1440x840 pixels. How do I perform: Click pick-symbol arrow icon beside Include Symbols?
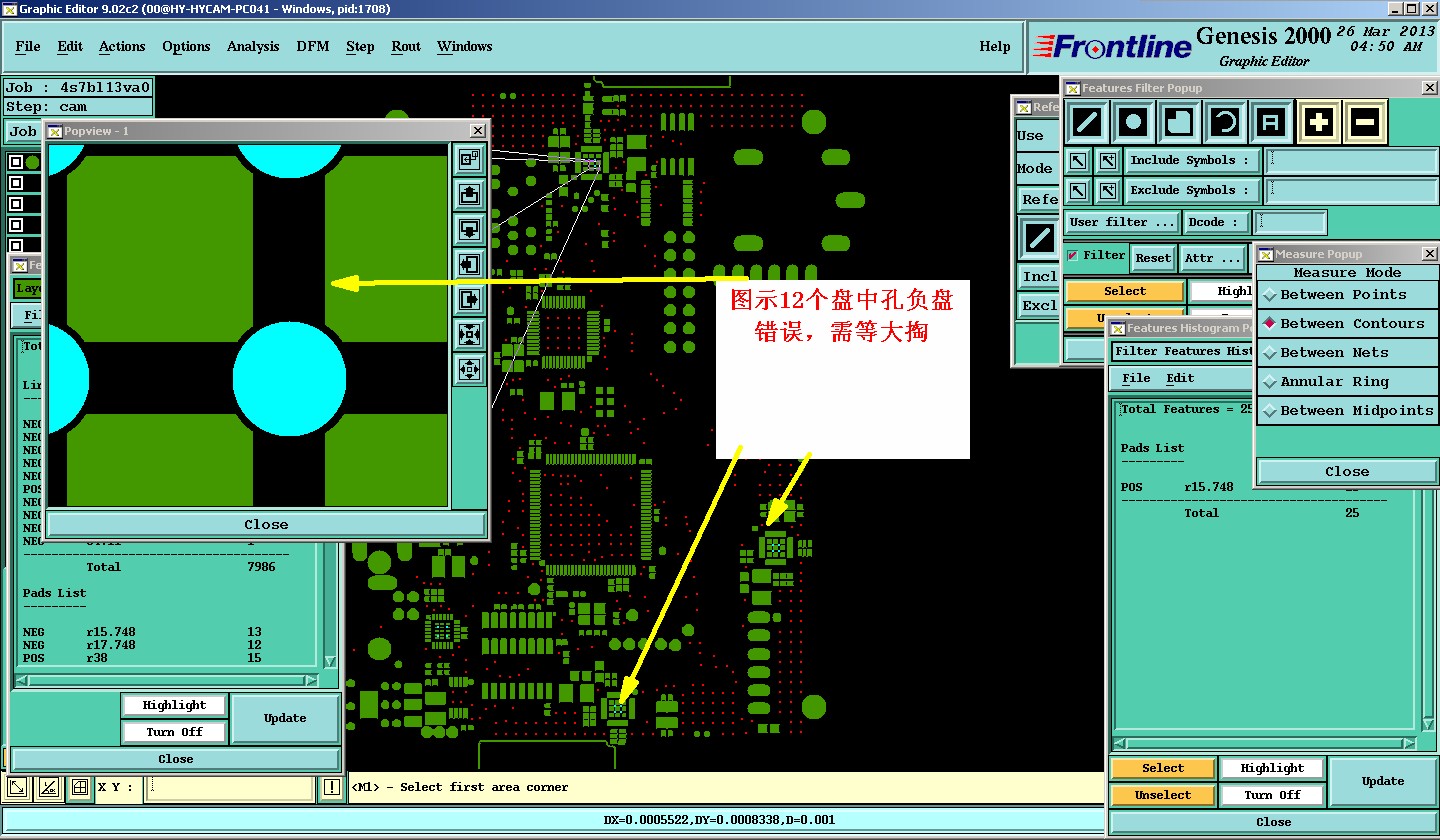[x=1077, y=160]
